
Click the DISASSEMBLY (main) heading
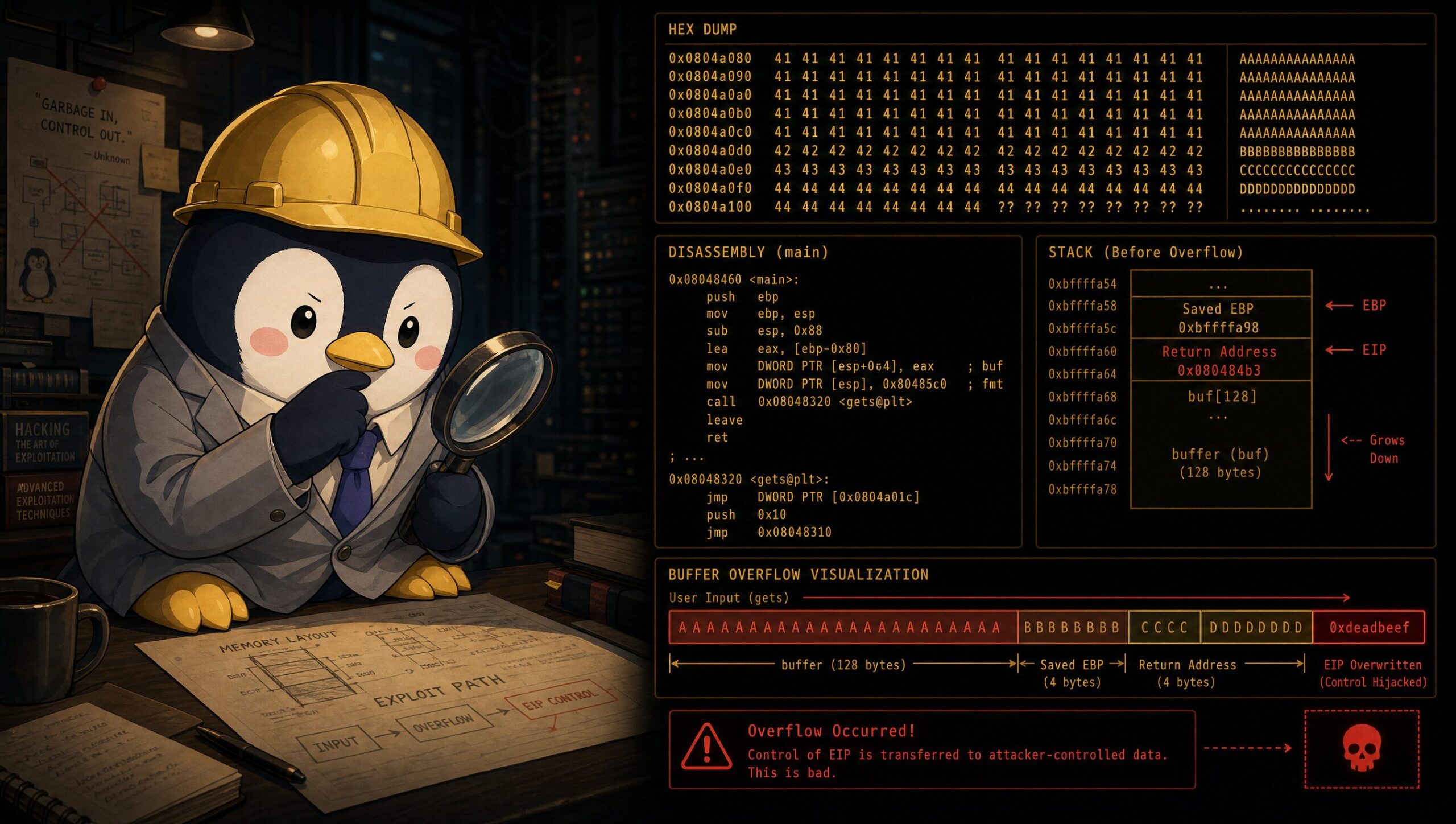point(748,252)
